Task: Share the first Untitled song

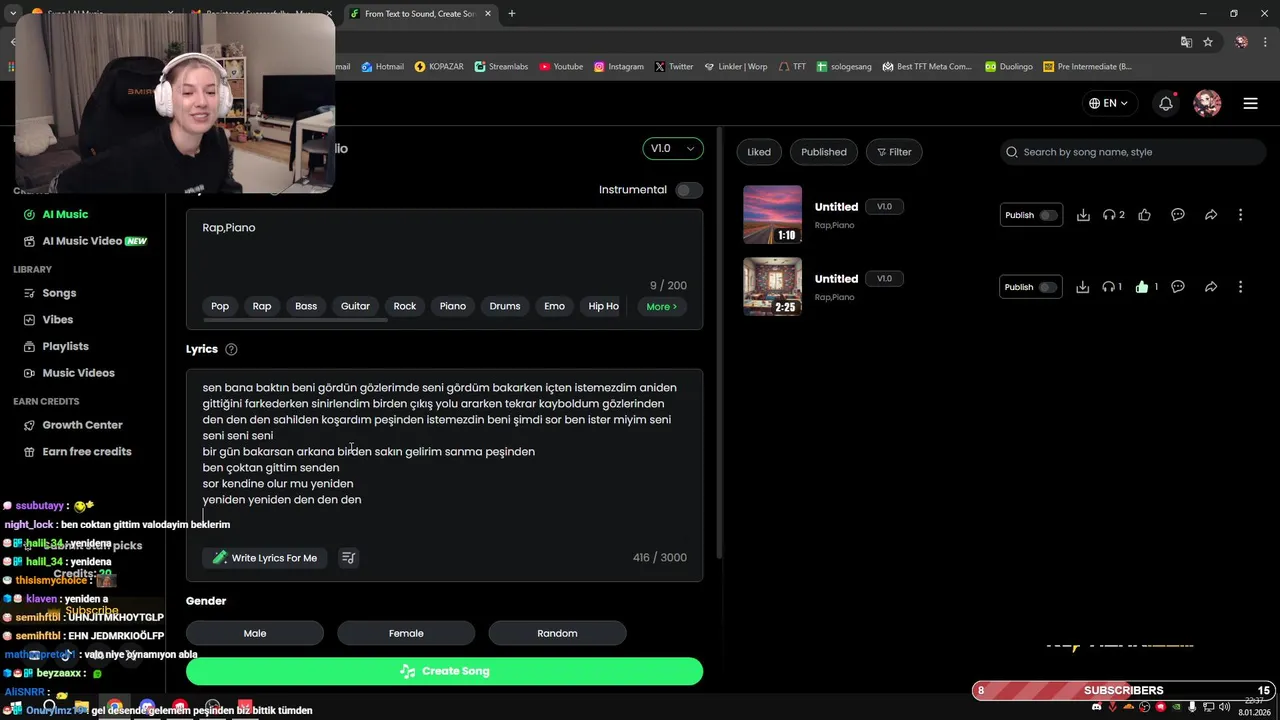Action: point(1211,215)
